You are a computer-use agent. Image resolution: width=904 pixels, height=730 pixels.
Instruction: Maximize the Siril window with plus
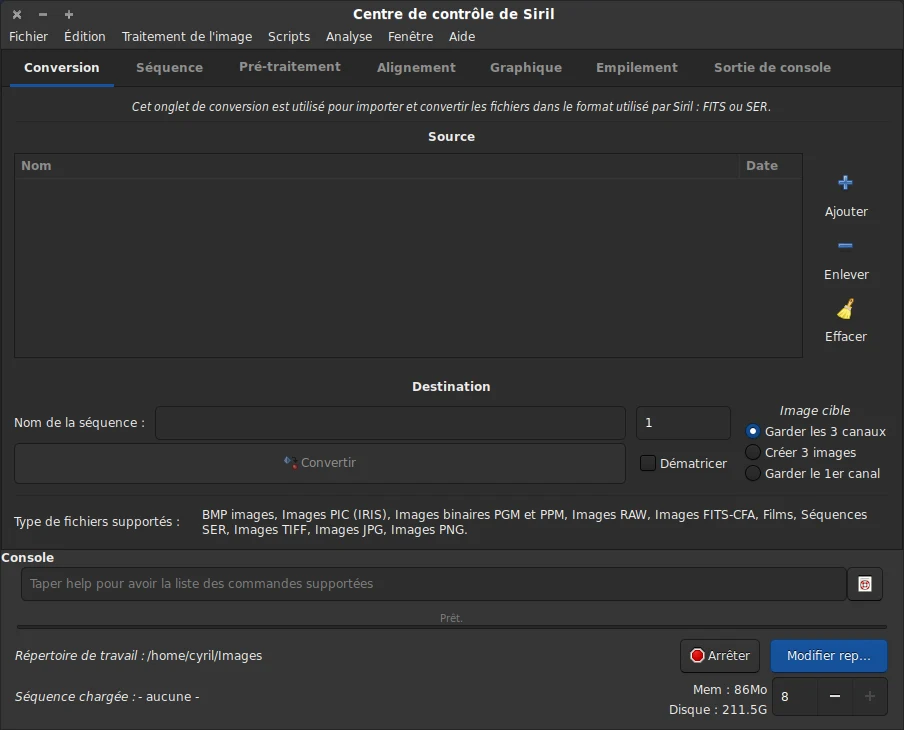[x=69, y=14]
